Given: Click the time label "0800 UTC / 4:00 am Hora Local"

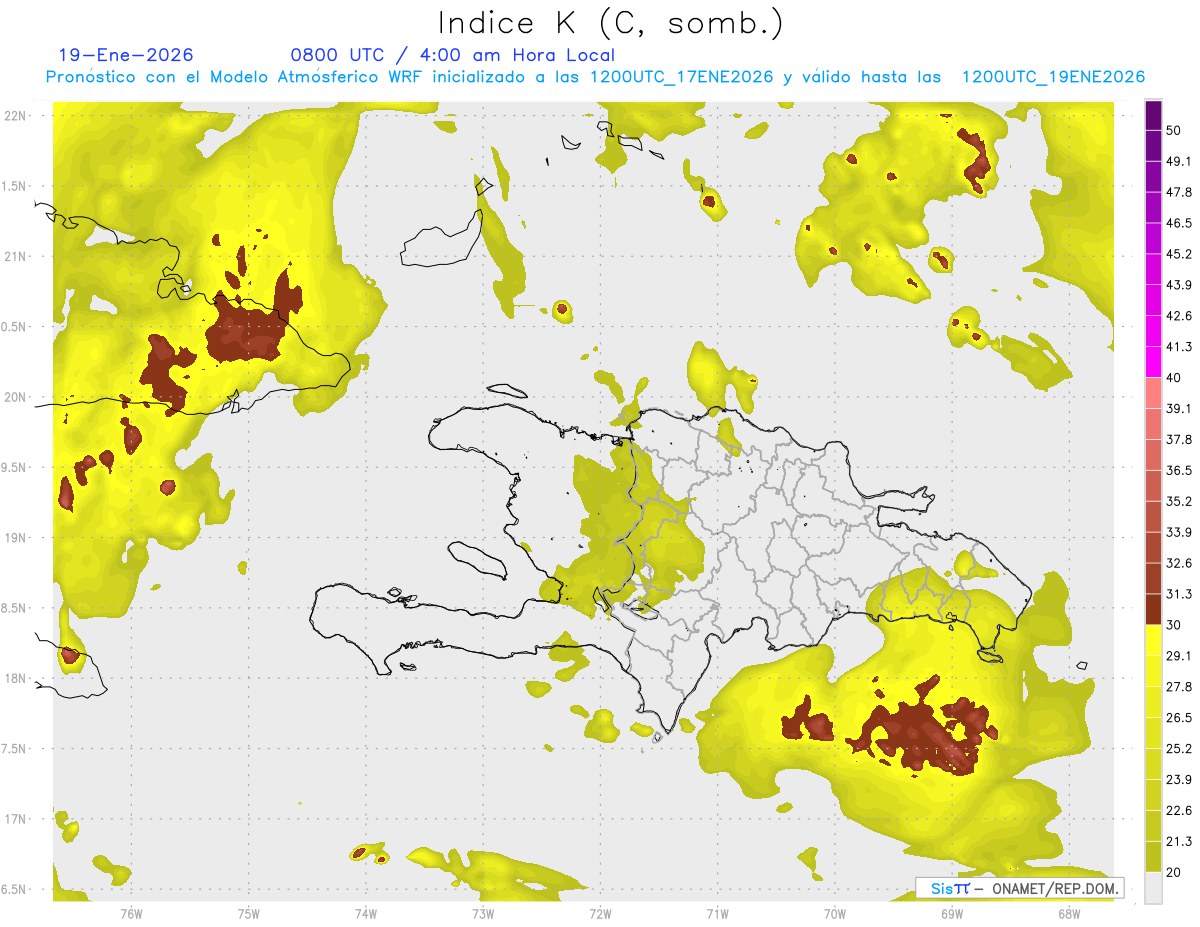Looking at the screenshot, I should click(453, 55).
